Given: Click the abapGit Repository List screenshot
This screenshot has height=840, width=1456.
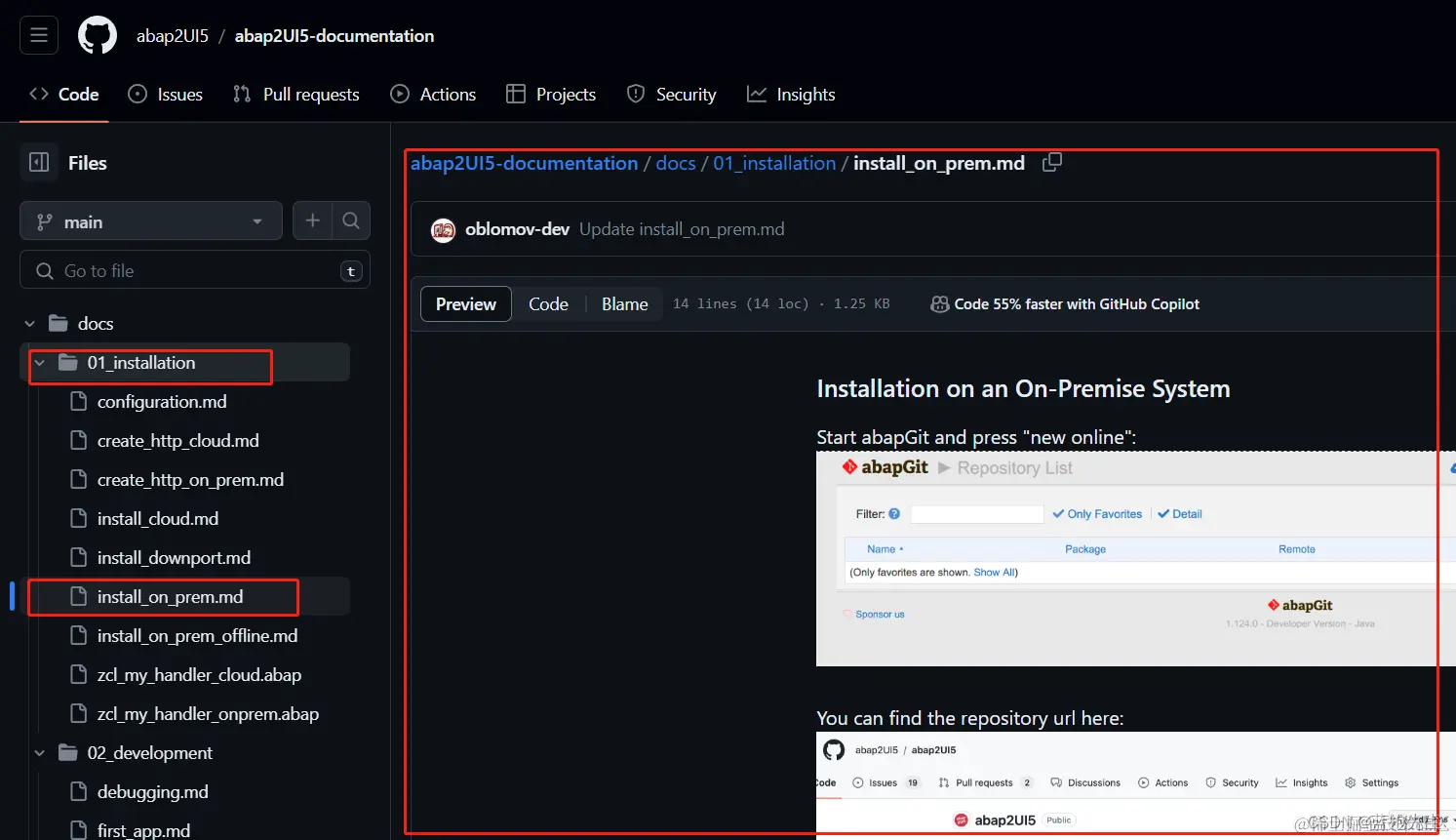Looking at the screenshot, I should [x=1135, y=559].
